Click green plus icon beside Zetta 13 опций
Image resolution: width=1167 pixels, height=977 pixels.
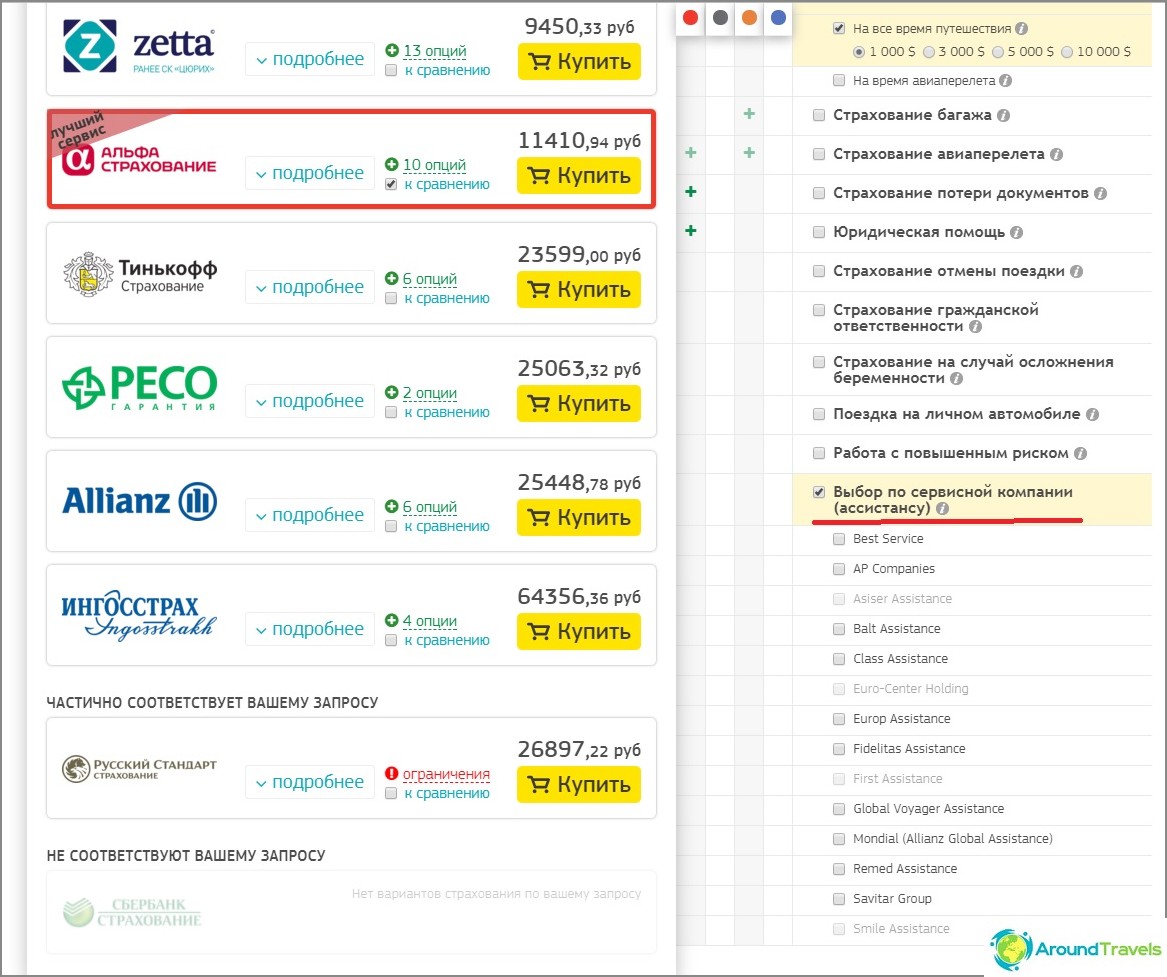coord(391,51)
